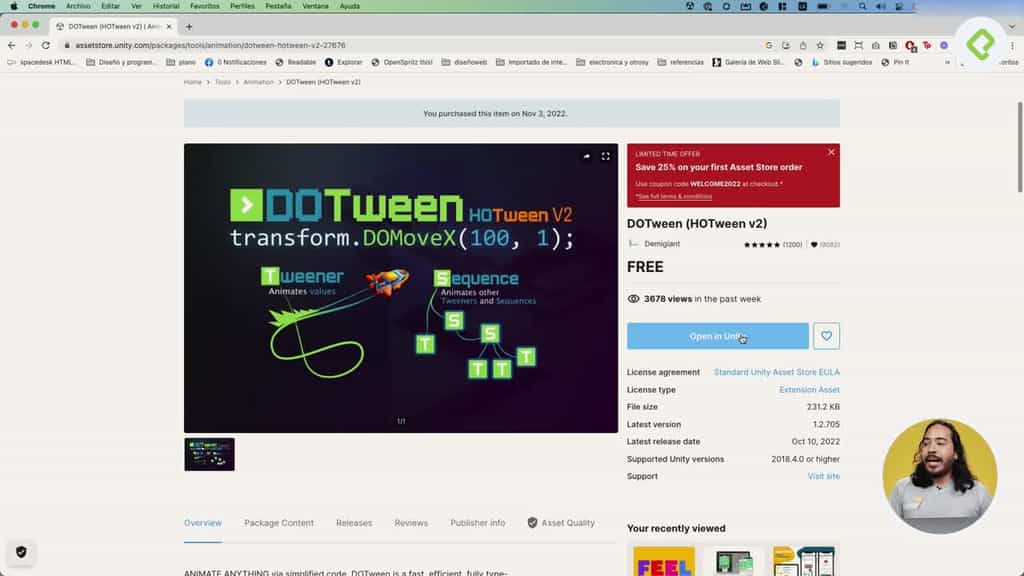Open the plano bookmarks folder
The image size is (1024, 576).
point(181,62)
